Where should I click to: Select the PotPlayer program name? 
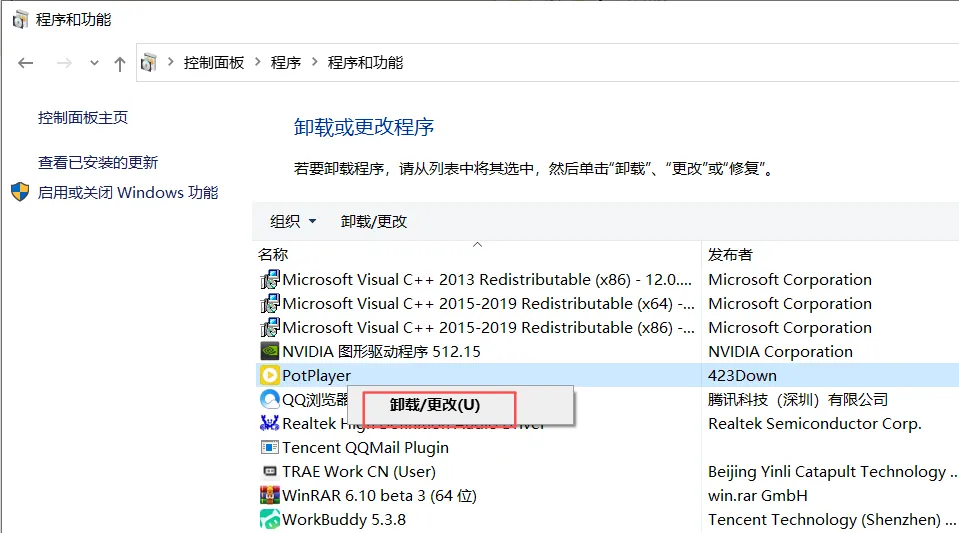[316, 376]
